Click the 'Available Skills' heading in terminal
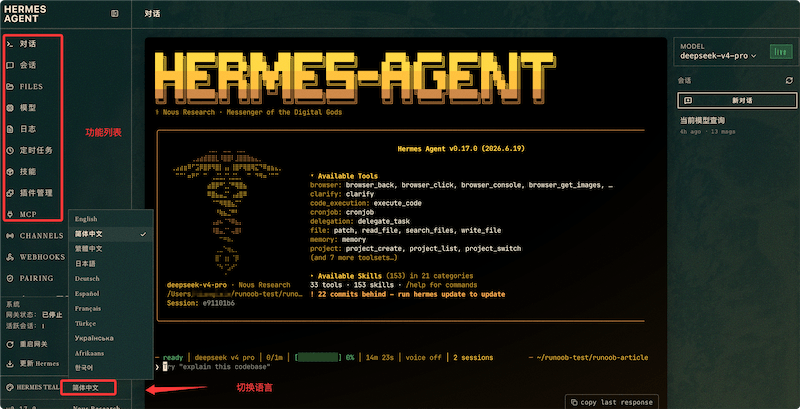The height and width of the screenshot is (409, 800). tap(349, 275)
